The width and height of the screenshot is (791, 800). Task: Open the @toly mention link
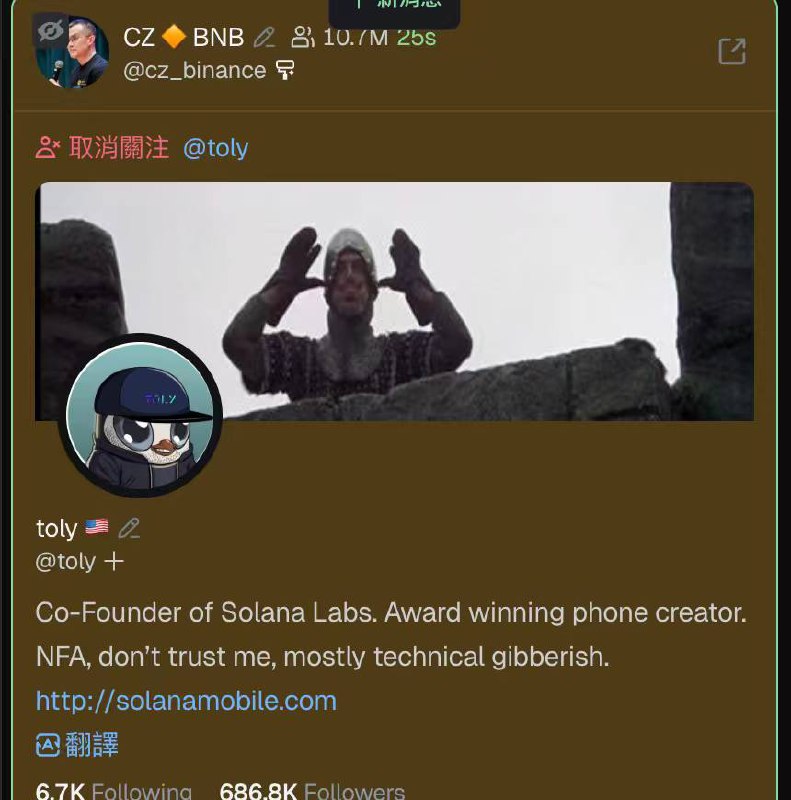[215, 148]
